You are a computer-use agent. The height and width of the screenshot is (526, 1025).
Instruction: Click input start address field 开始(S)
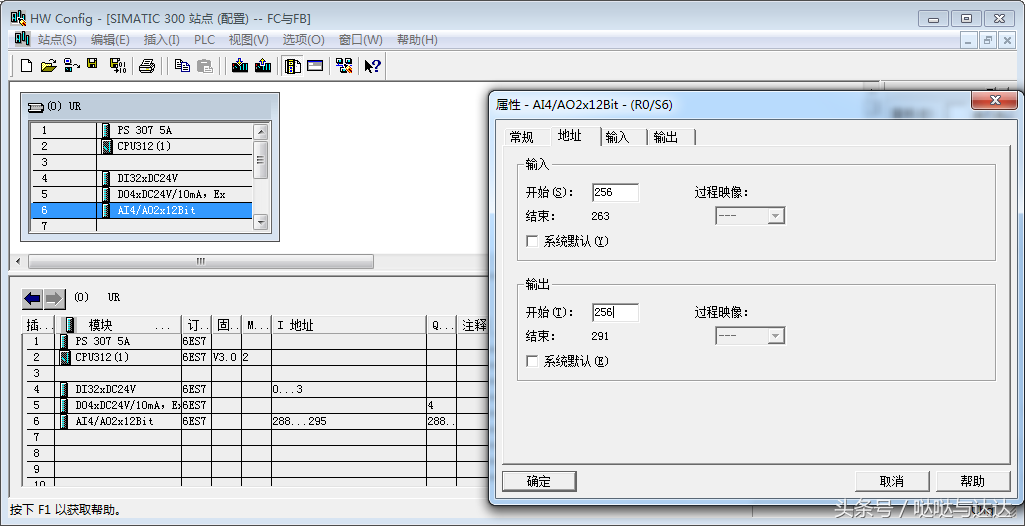coord(615,193)
